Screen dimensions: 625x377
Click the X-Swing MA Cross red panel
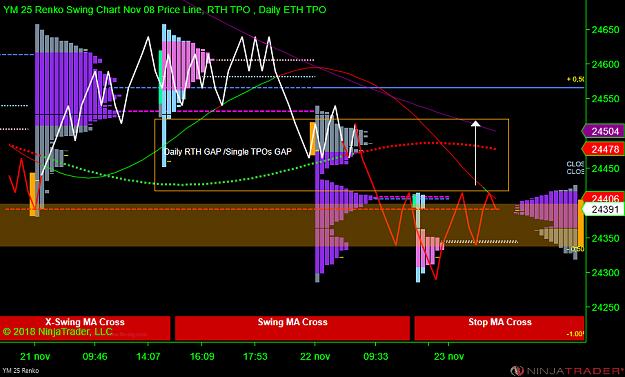(85, 328)
